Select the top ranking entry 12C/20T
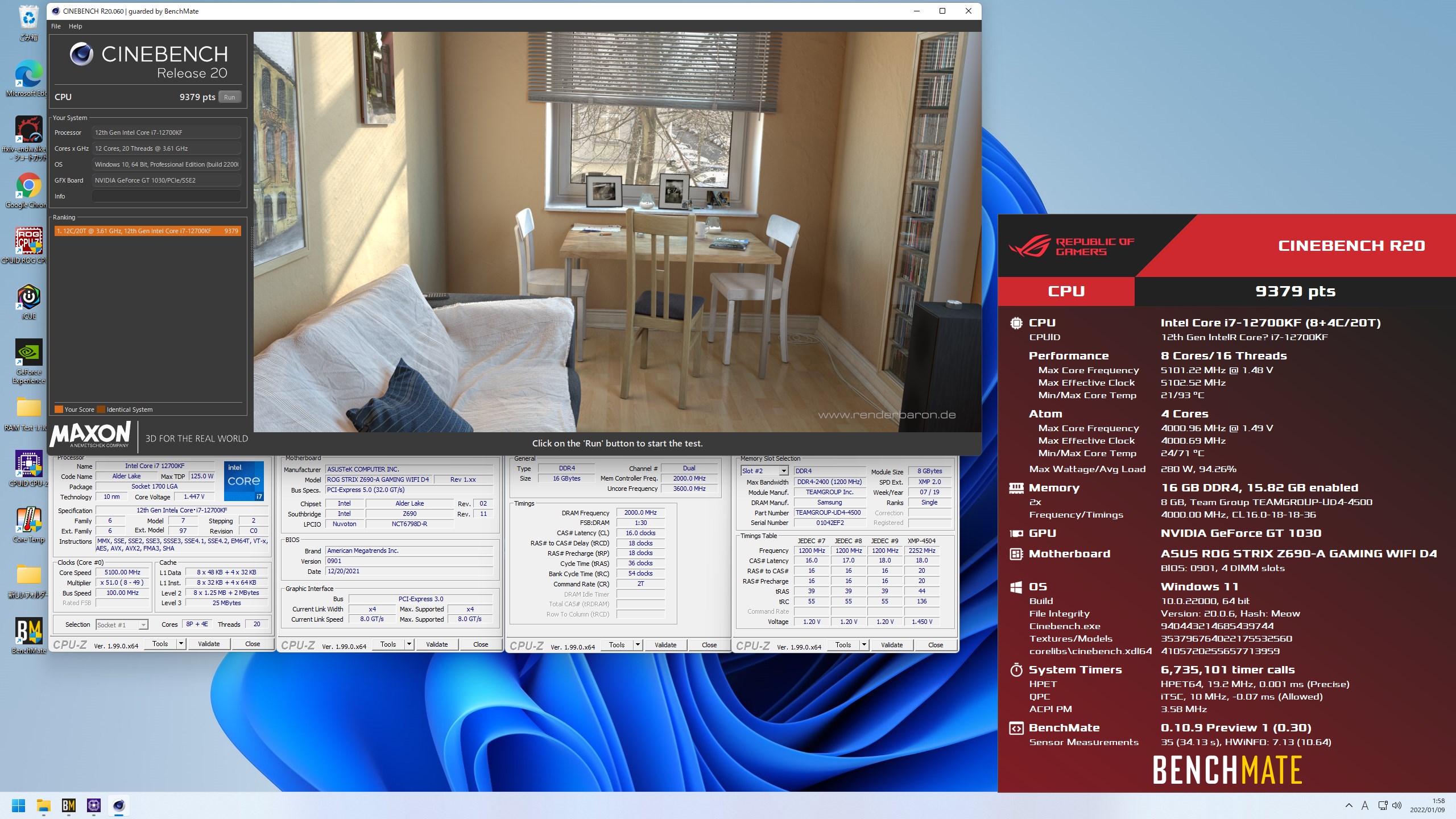 [x=147, y=231]
